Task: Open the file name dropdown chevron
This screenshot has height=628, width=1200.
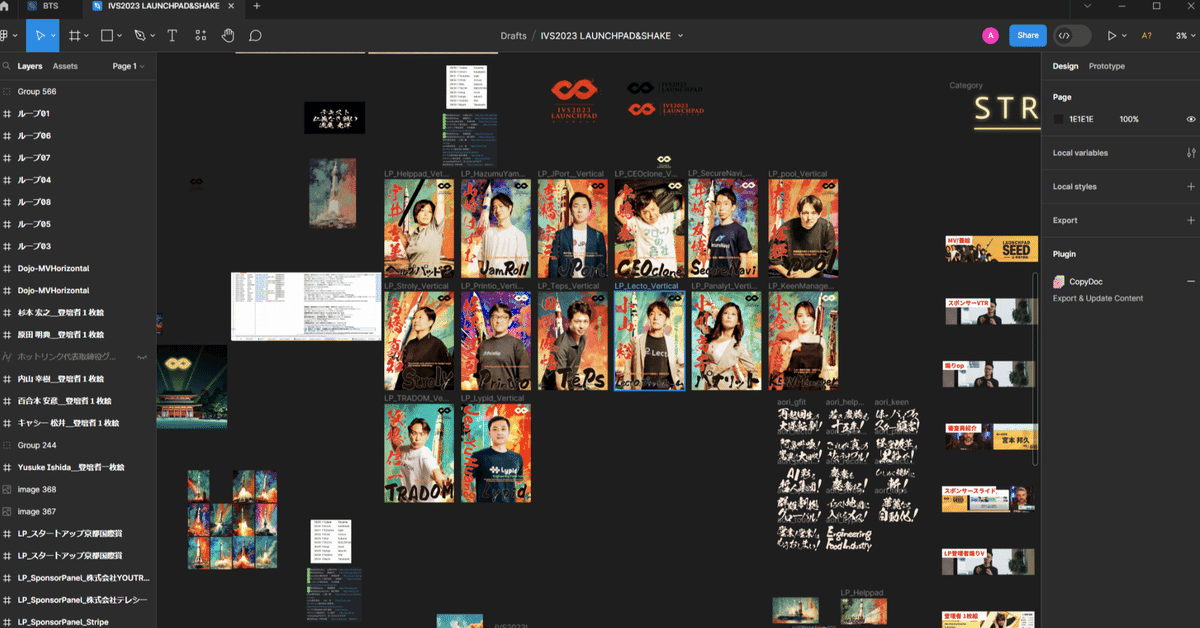Action: click(681, 35)
